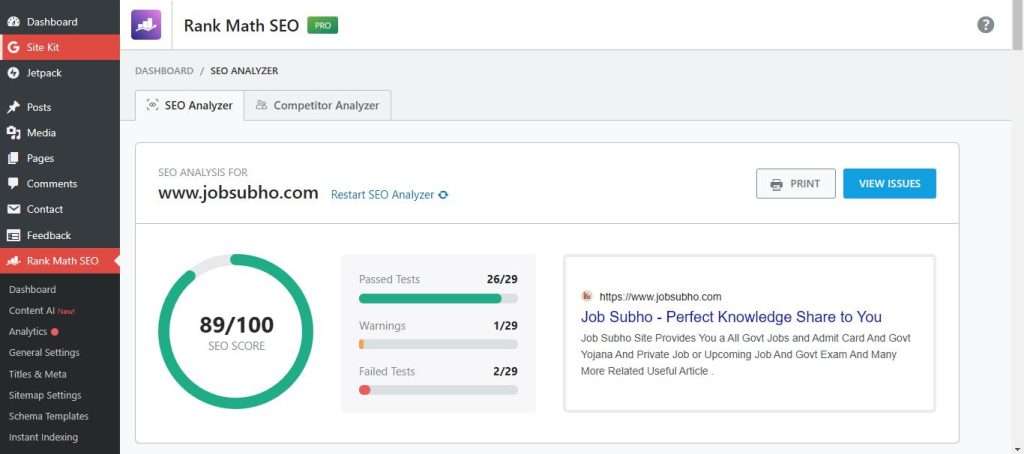Click the search preview description text

click(x=745, y=355)
